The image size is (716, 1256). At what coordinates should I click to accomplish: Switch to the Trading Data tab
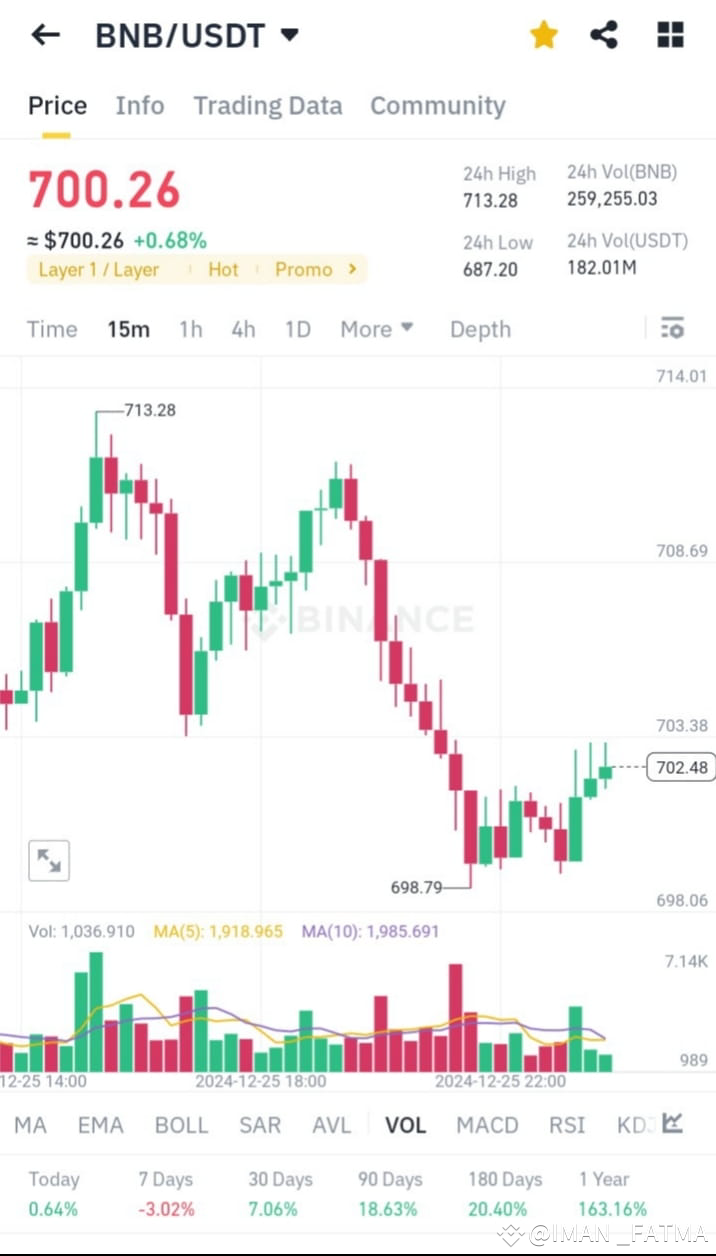point(267,105)
